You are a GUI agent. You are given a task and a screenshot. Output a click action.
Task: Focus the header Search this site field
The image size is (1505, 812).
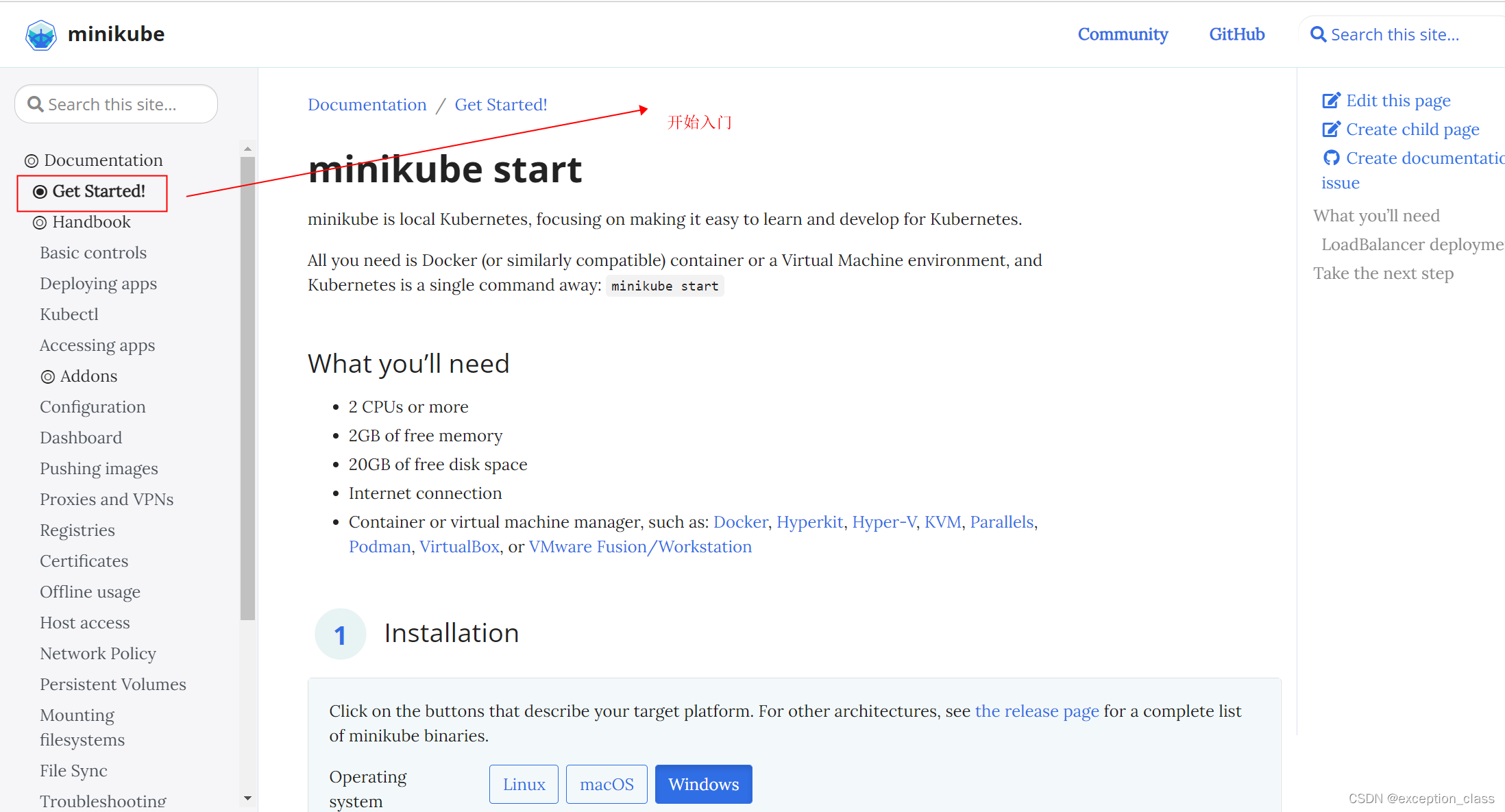tap(1401, 34)
